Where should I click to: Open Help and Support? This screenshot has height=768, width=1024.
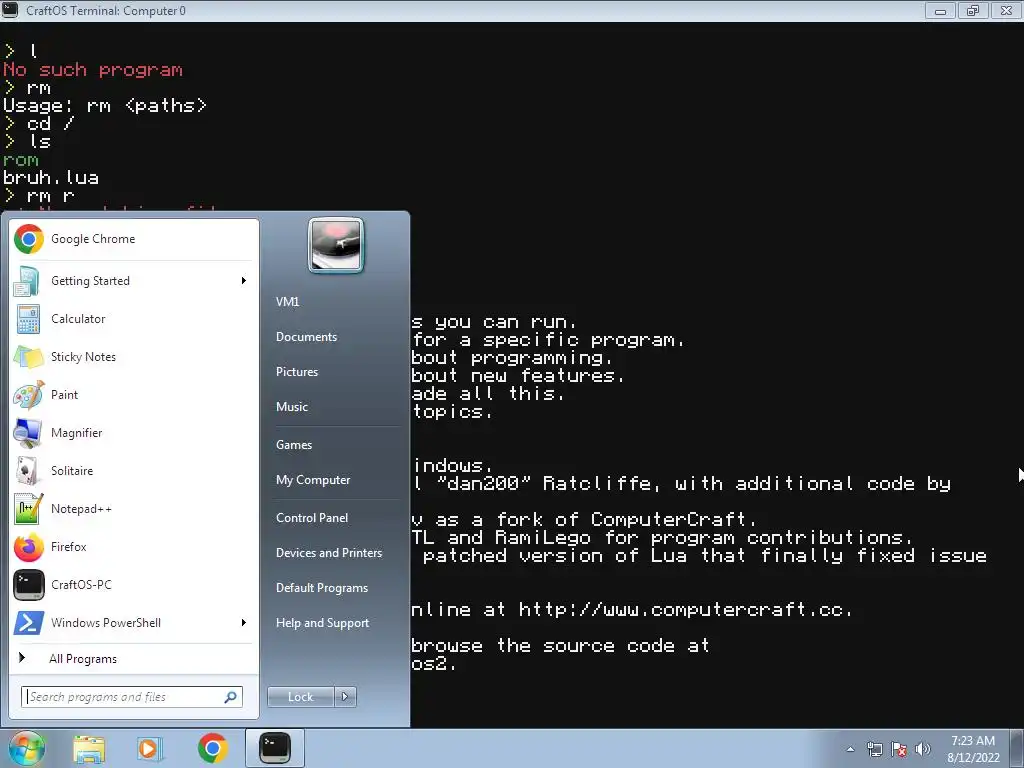tap(322, 623)
